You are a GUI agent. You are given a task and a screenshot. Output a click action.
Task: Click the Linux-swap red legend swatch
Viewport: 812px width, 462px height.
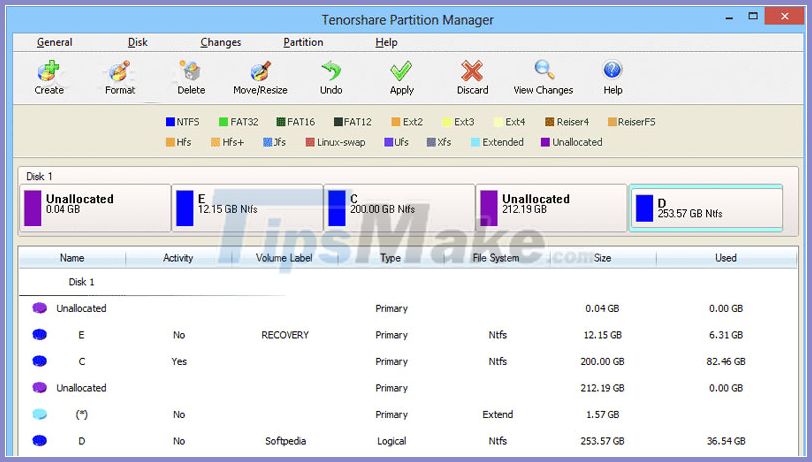pos(310,142)
